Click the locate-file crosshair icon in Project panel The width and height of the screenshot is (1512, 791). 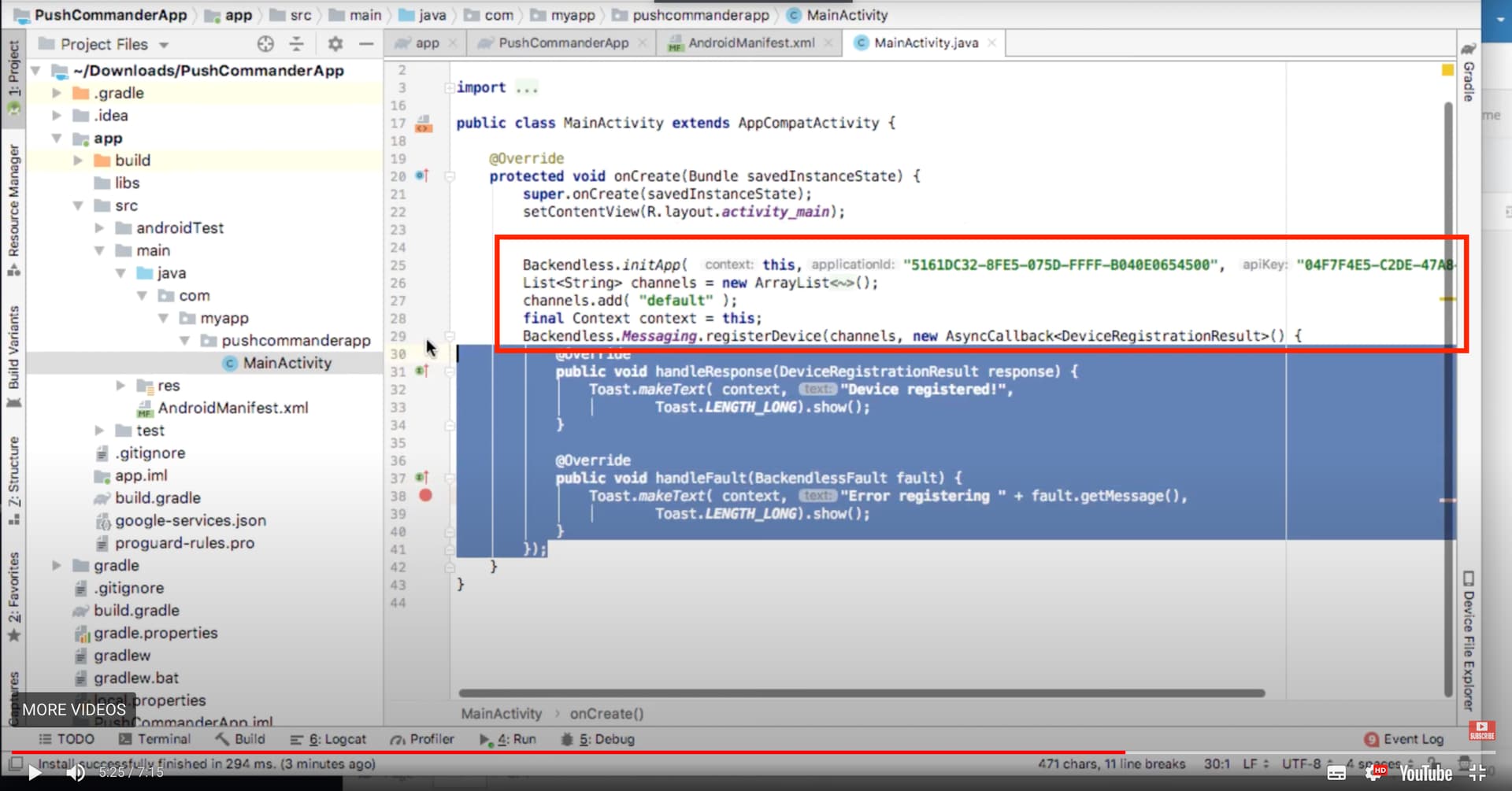point(265,44)
